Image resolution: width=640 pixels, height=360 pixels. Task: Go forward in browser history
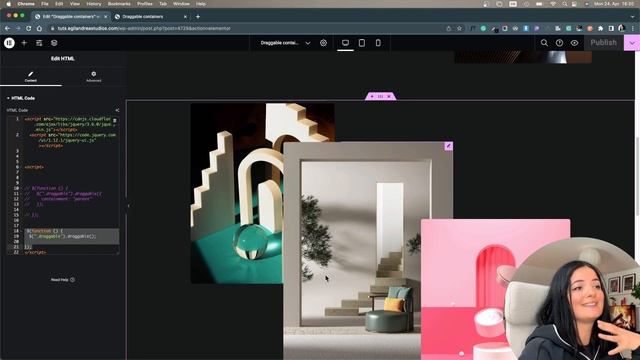click(x=18, y=29)
